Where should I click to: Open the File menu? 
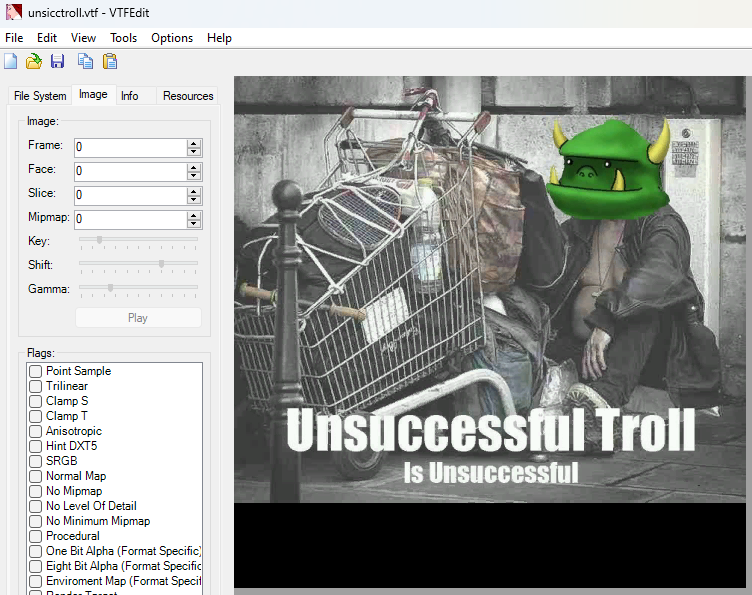click(x=14, y=38)
